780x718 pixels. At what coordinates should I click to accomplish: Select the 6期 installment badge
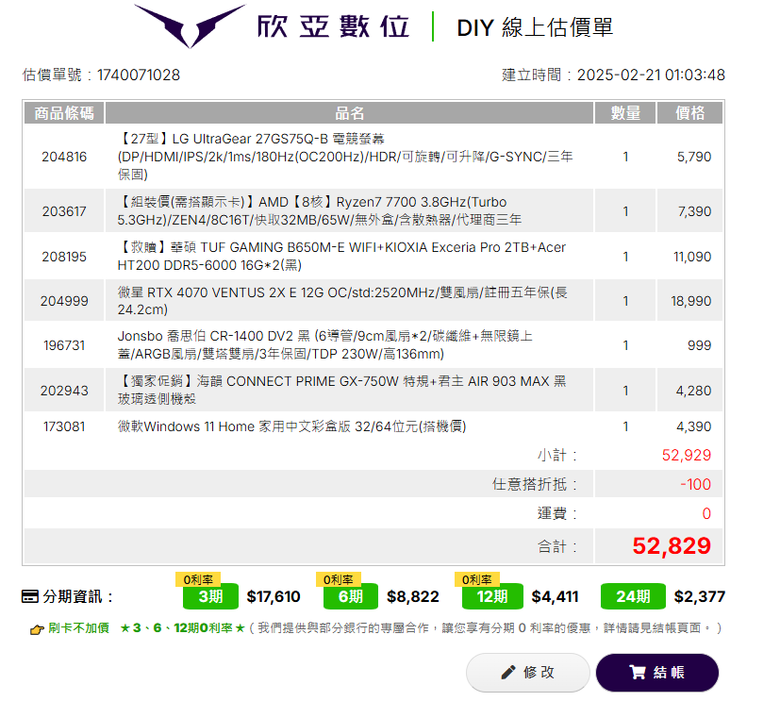coord(350,596)
